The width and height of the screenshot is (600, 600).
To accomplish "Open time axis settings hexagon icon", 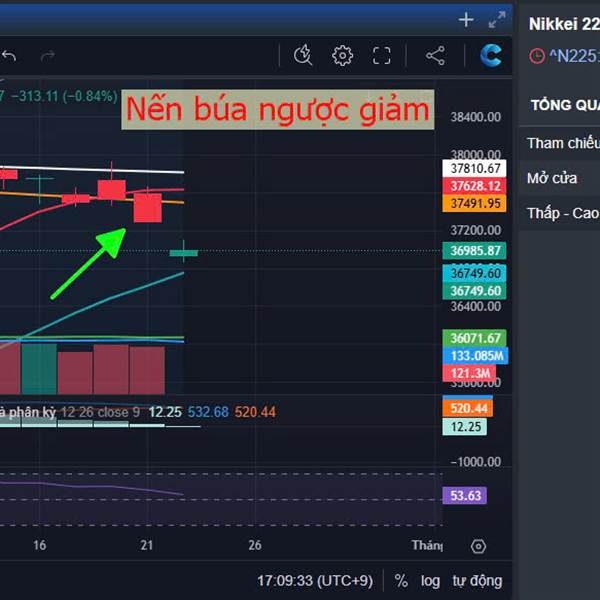I will click(478, 546).
